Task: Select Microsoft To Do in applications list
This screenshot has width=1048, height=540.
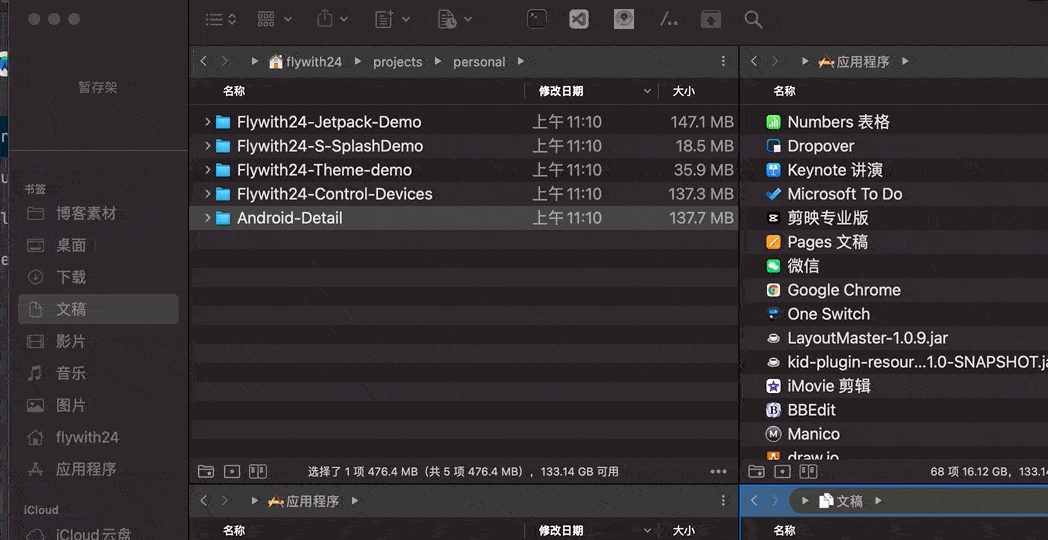Action: point(845,194)
